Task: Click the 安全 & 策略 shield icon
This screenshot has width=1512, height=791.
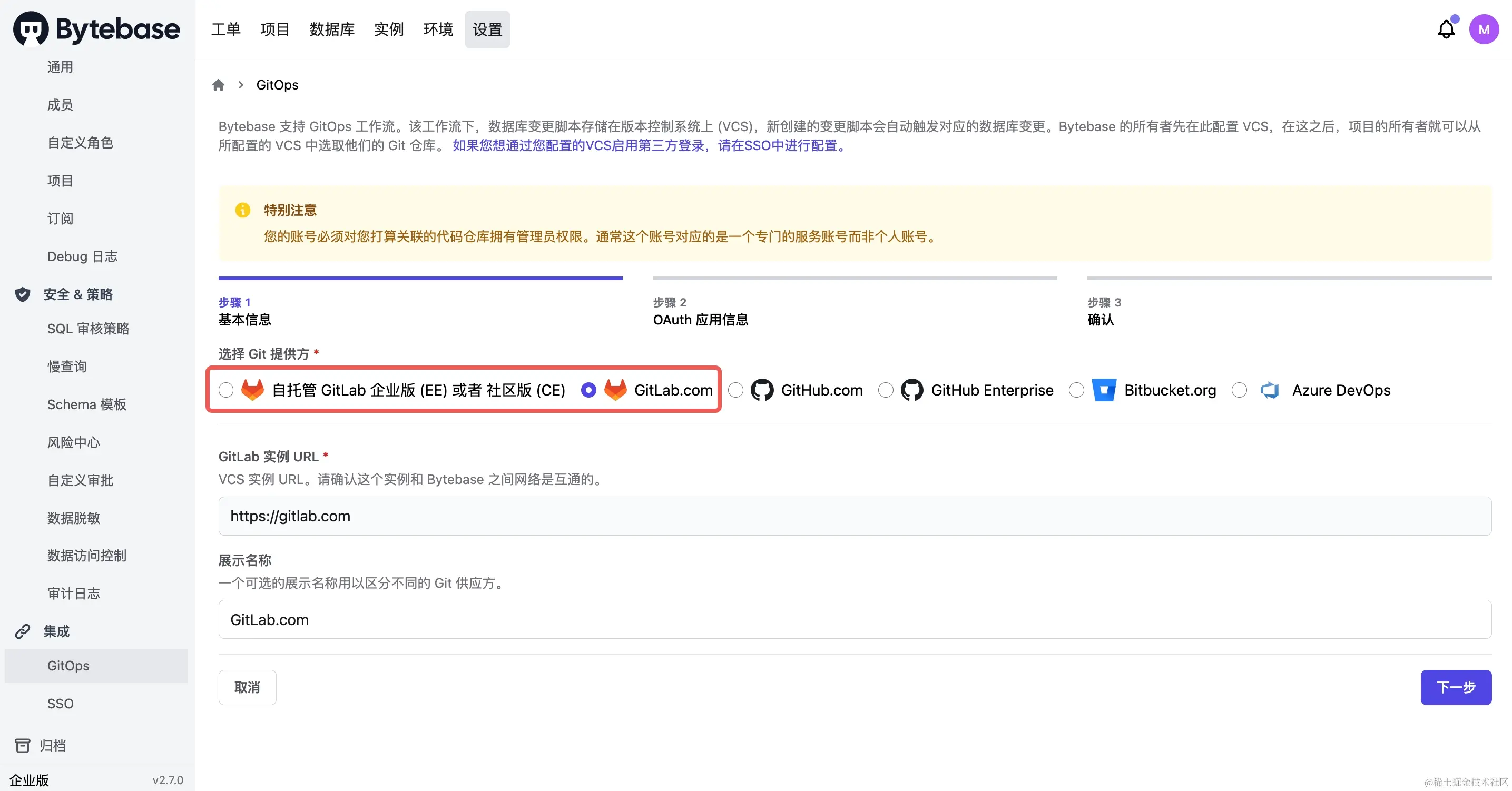Action: click(x=22, y=294)
